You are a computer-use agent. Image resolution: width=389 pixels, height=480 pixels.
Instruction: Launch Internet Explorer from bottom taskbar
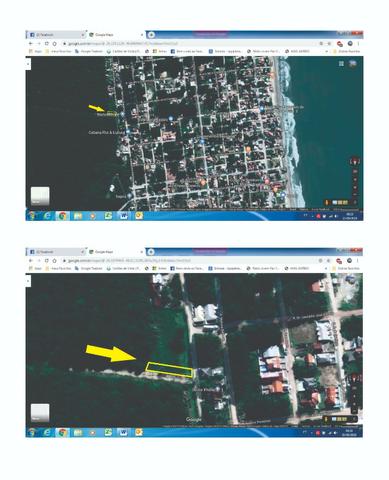[47, 433]
